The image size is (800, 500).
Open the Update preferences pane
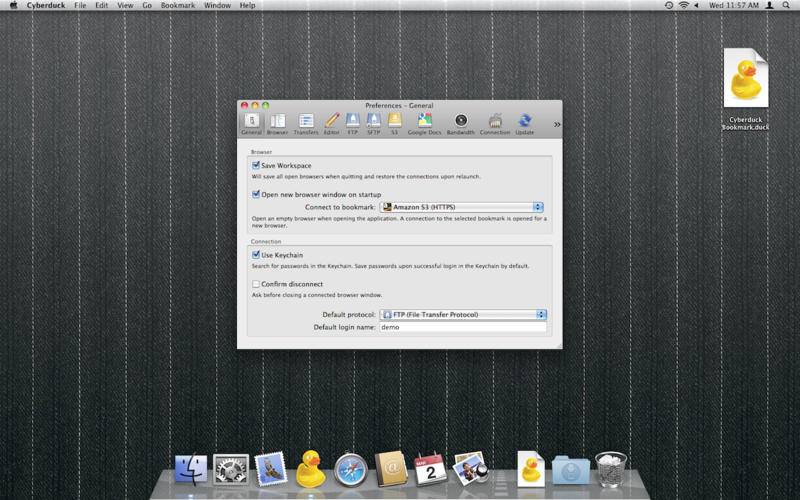[x=524, y=123]
